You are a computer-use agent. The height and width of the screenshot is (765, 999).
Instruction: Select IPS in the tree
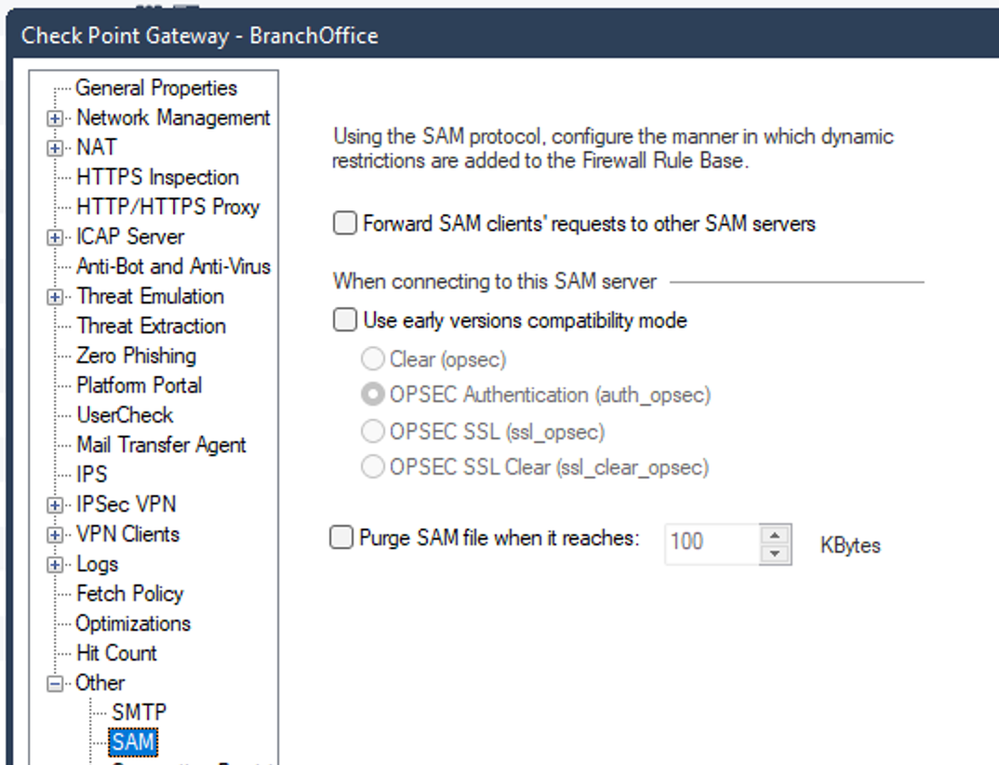click(92, 475)
